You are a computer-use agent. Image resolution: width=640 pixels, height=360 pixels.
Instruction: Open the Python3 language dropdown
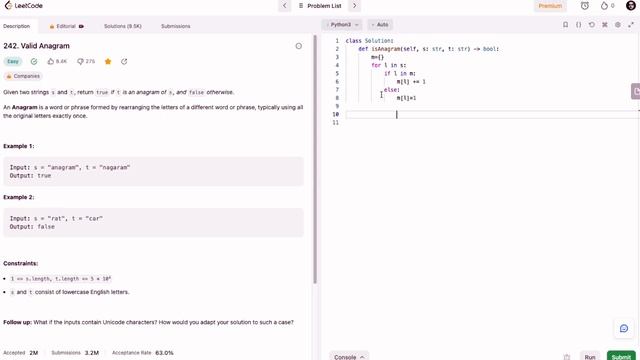pos(342,25)
